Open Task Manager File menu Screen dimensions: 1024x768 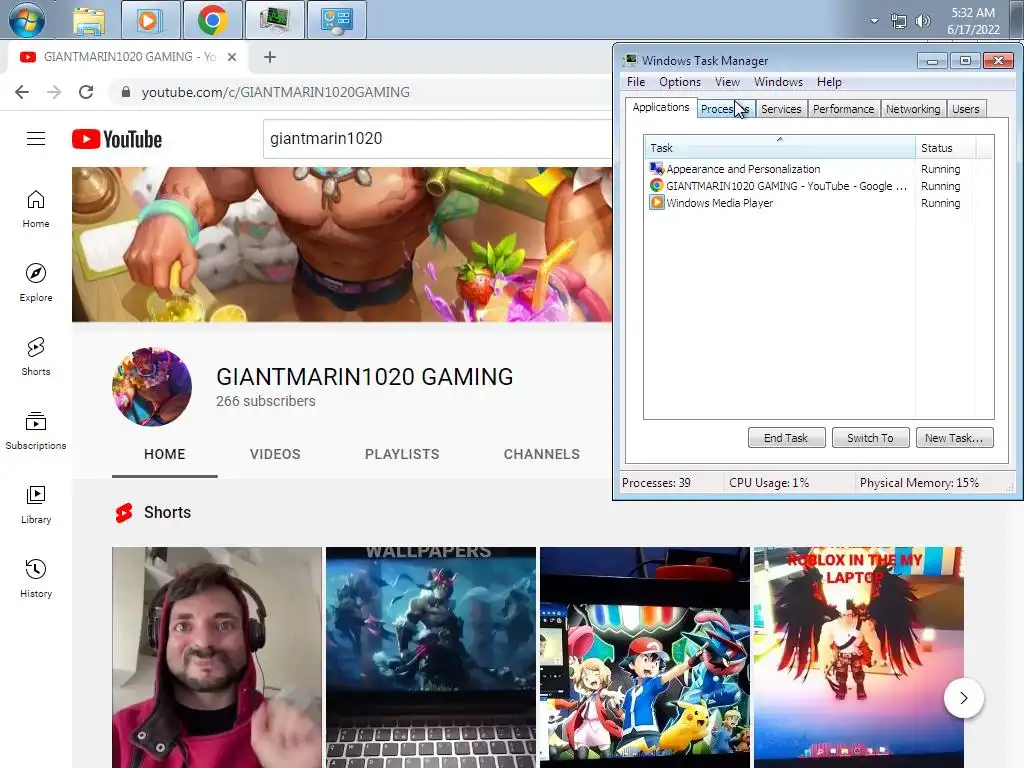635,82
